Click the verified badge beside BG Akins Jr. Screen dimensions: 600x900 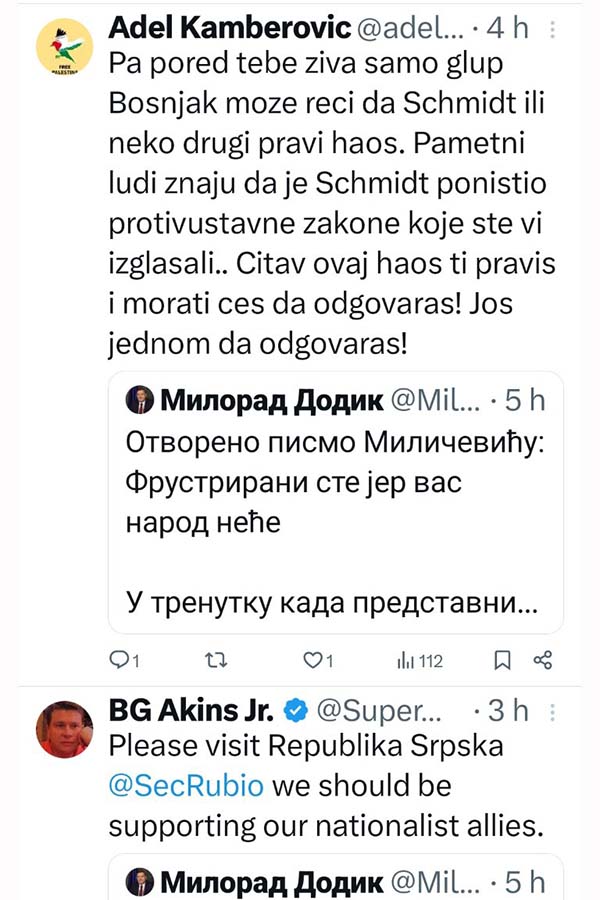[x=295, y=711]
